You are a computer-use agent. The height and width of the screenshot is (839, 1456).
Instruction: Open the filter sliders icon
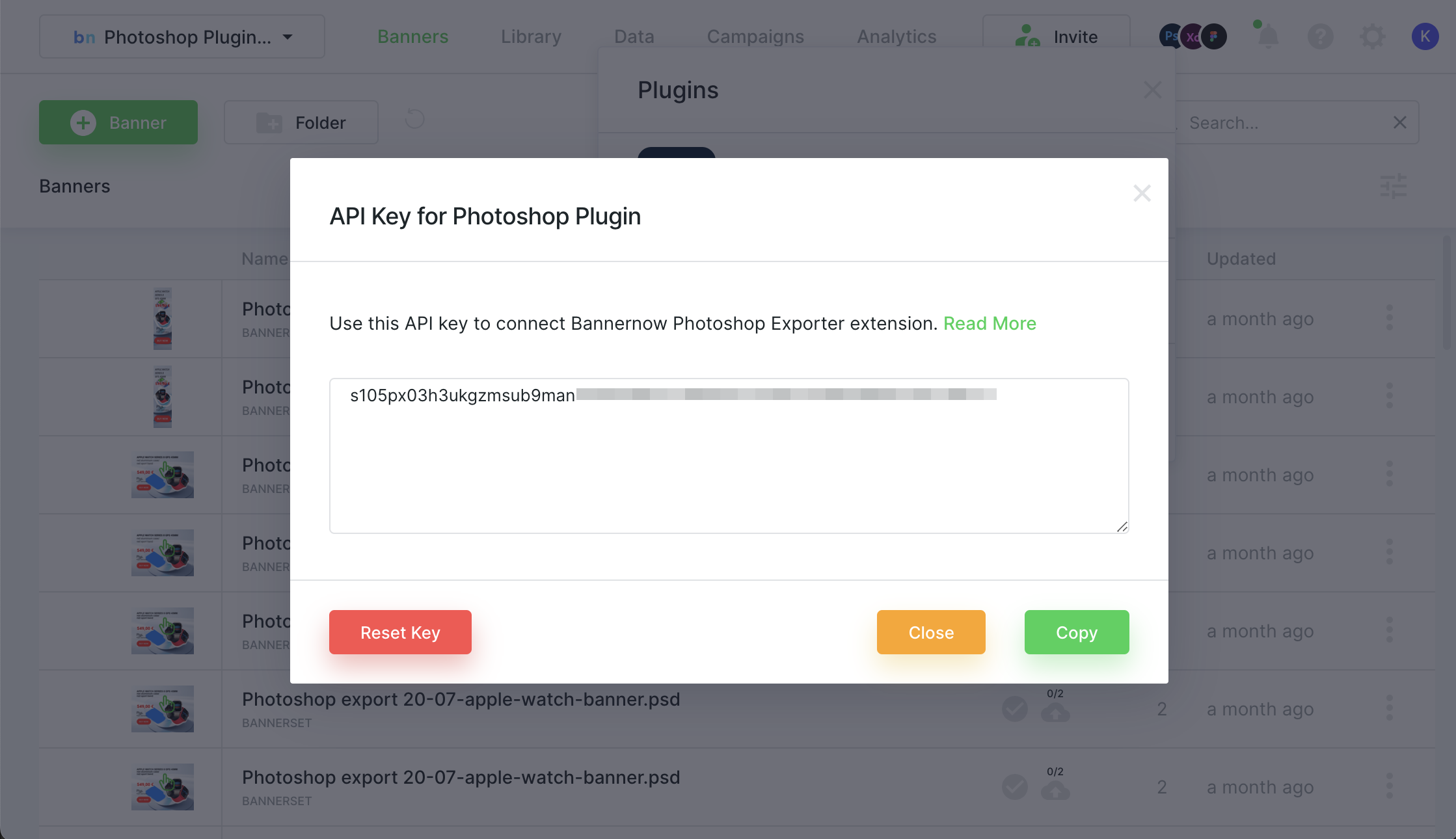coord(1393,186)
